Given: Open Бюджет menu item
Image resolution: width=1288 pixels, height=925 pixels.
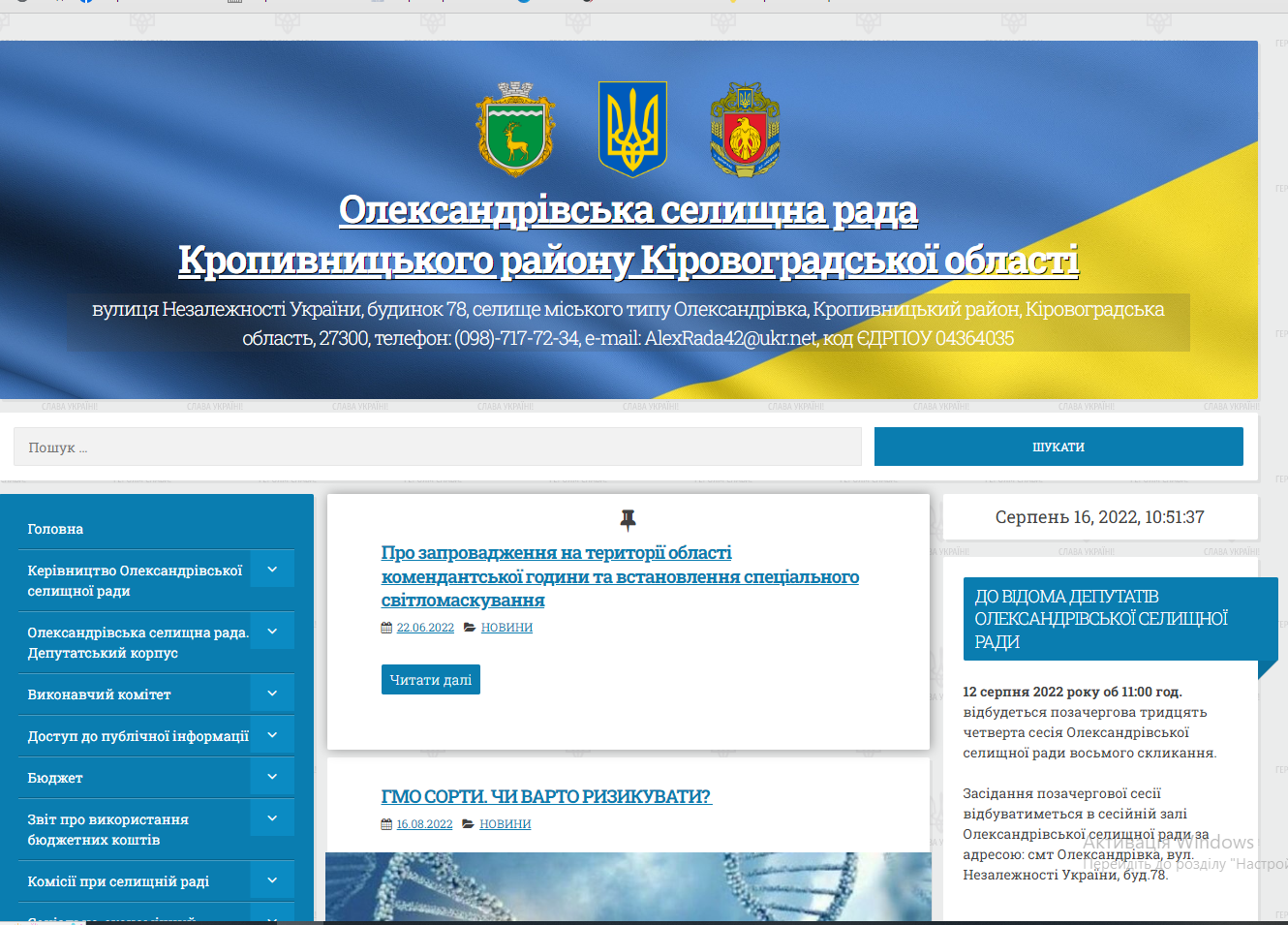Looking at the screenshot, I should 55,778.
